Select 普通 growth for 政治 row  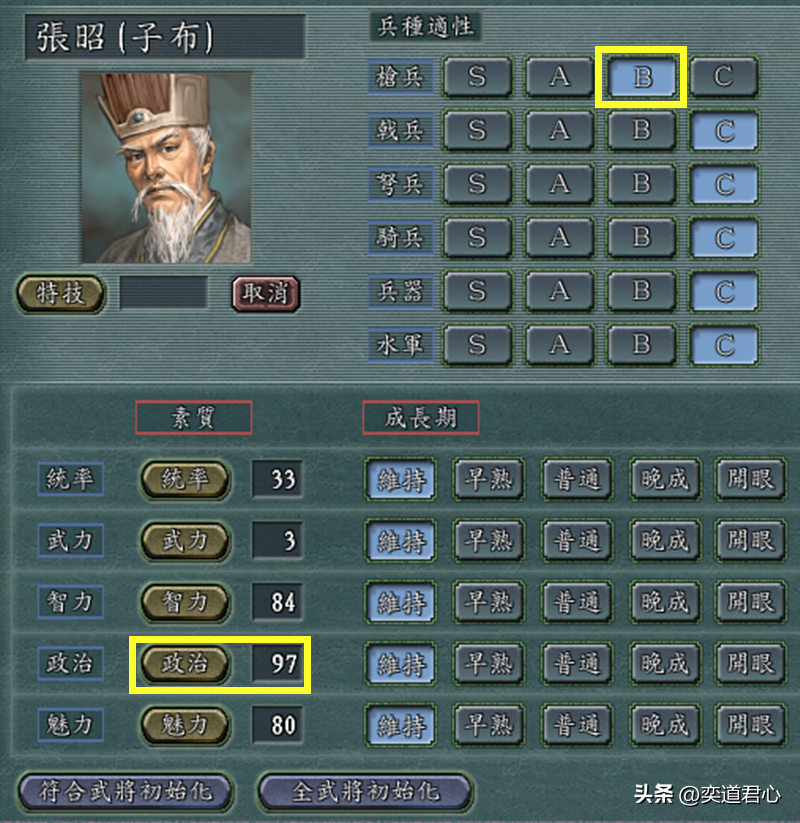coord(577,663)
